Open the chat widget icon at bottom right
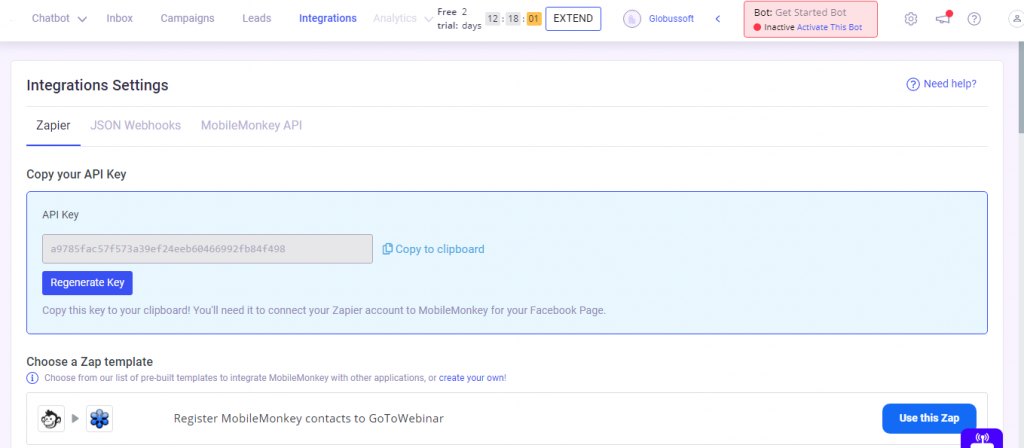This screenshot has height=448, width=1024. (x=982, y=438)
